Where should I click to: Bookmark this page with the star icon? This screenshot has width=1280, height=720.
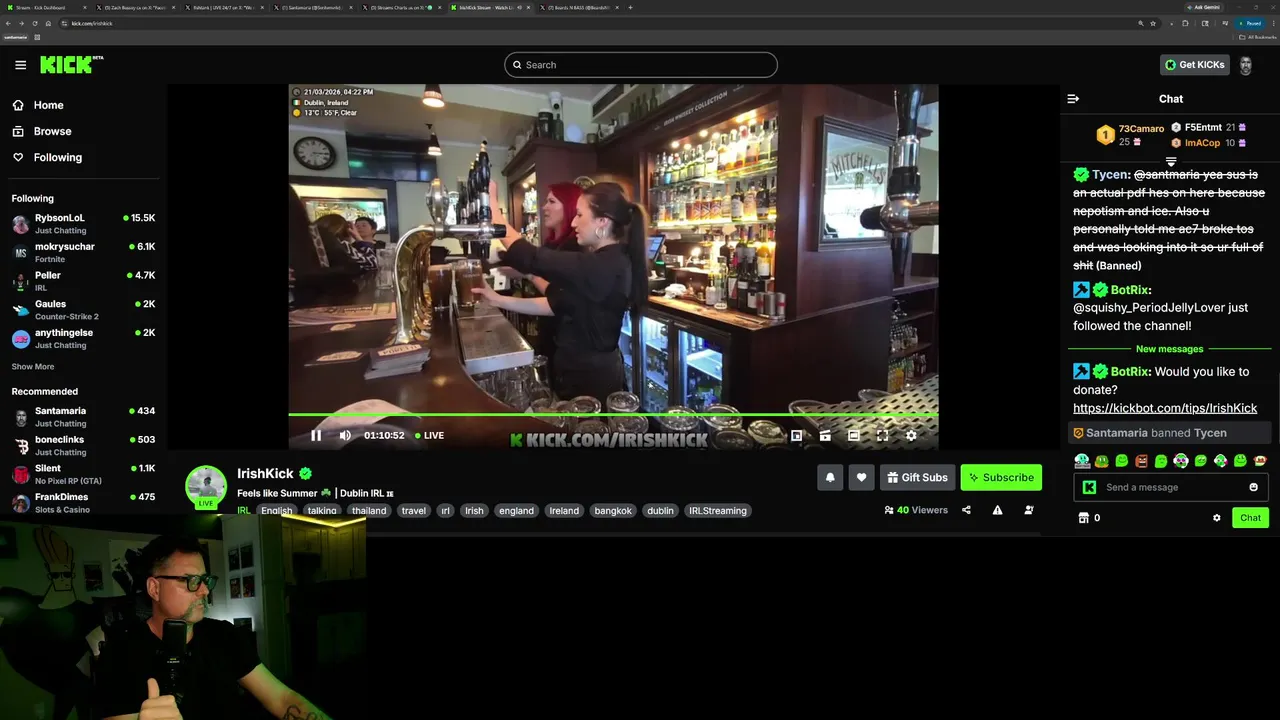tap(1153, 23)
